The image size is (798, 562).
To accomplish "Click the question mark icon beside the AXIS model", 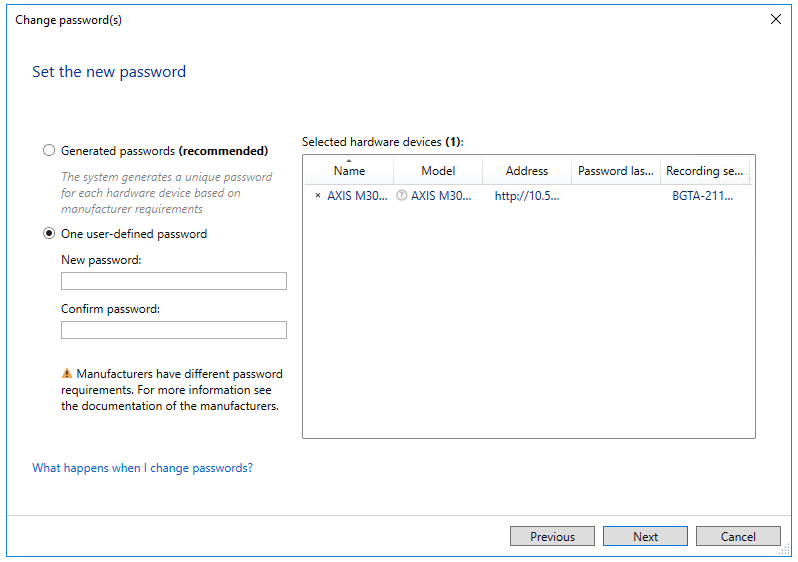I will click(401, 196).
